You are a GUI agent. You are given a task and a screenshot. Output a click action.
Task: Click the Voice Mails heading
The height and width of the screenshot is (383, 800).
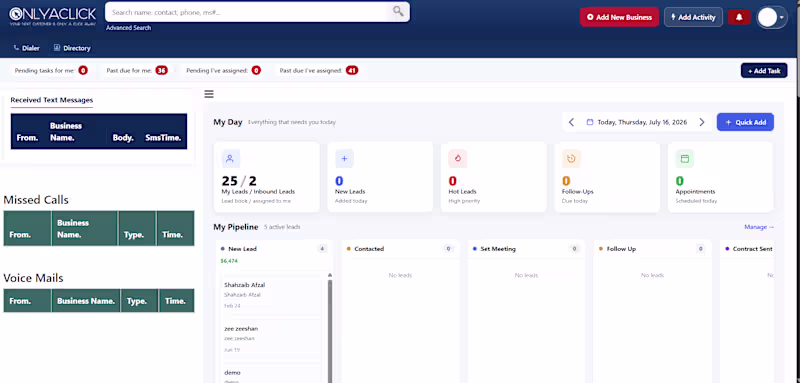(33, 278)
